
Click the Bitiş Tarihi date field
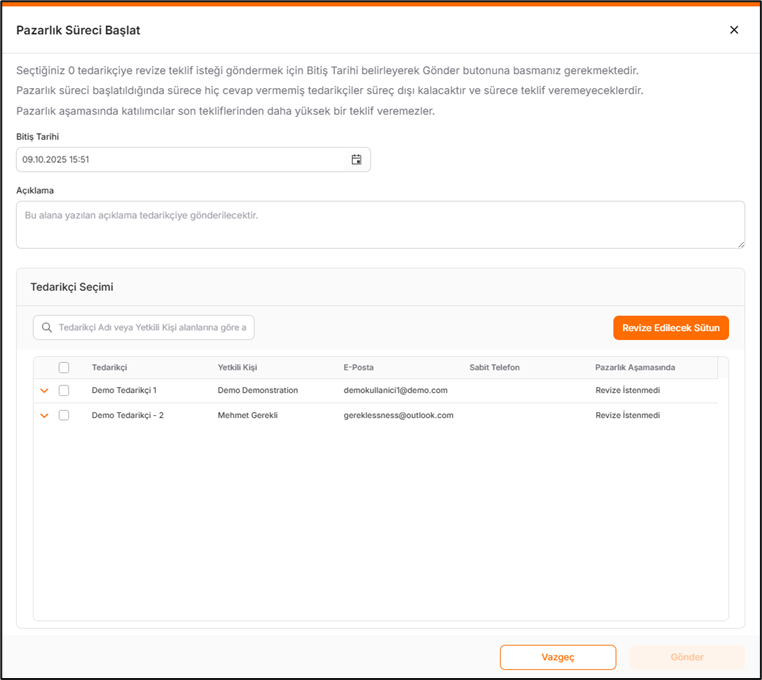click(x=180, y=159)
